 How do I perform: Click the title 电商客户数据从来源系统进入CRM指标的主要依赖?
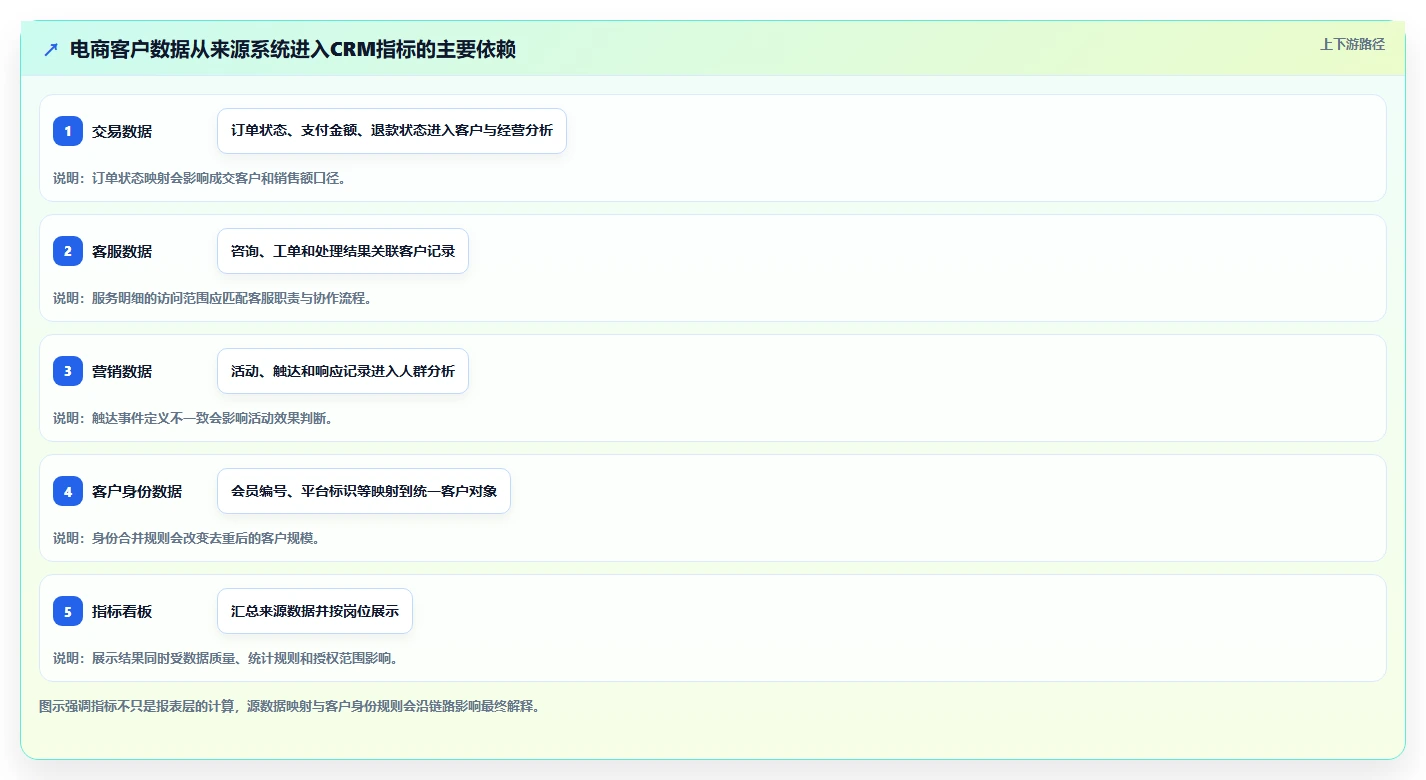pos(293,50)
